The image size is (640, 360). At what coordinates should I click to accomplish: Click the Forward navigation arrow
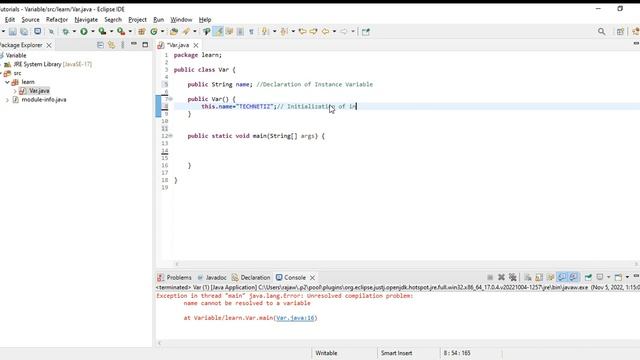344,31
